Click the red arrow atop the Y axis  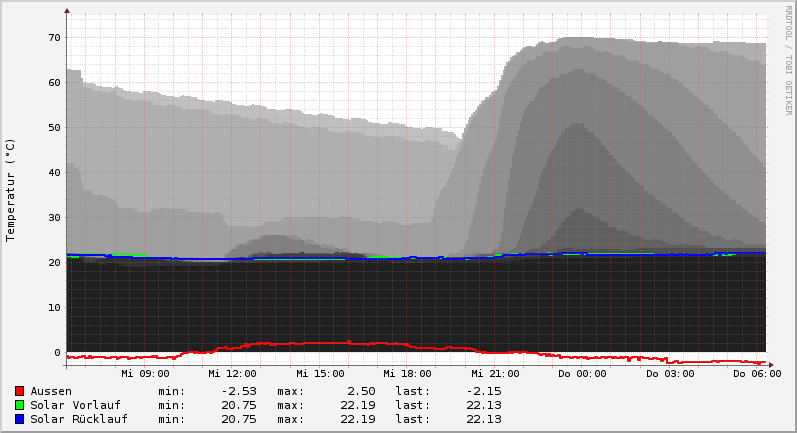(67, 11)
